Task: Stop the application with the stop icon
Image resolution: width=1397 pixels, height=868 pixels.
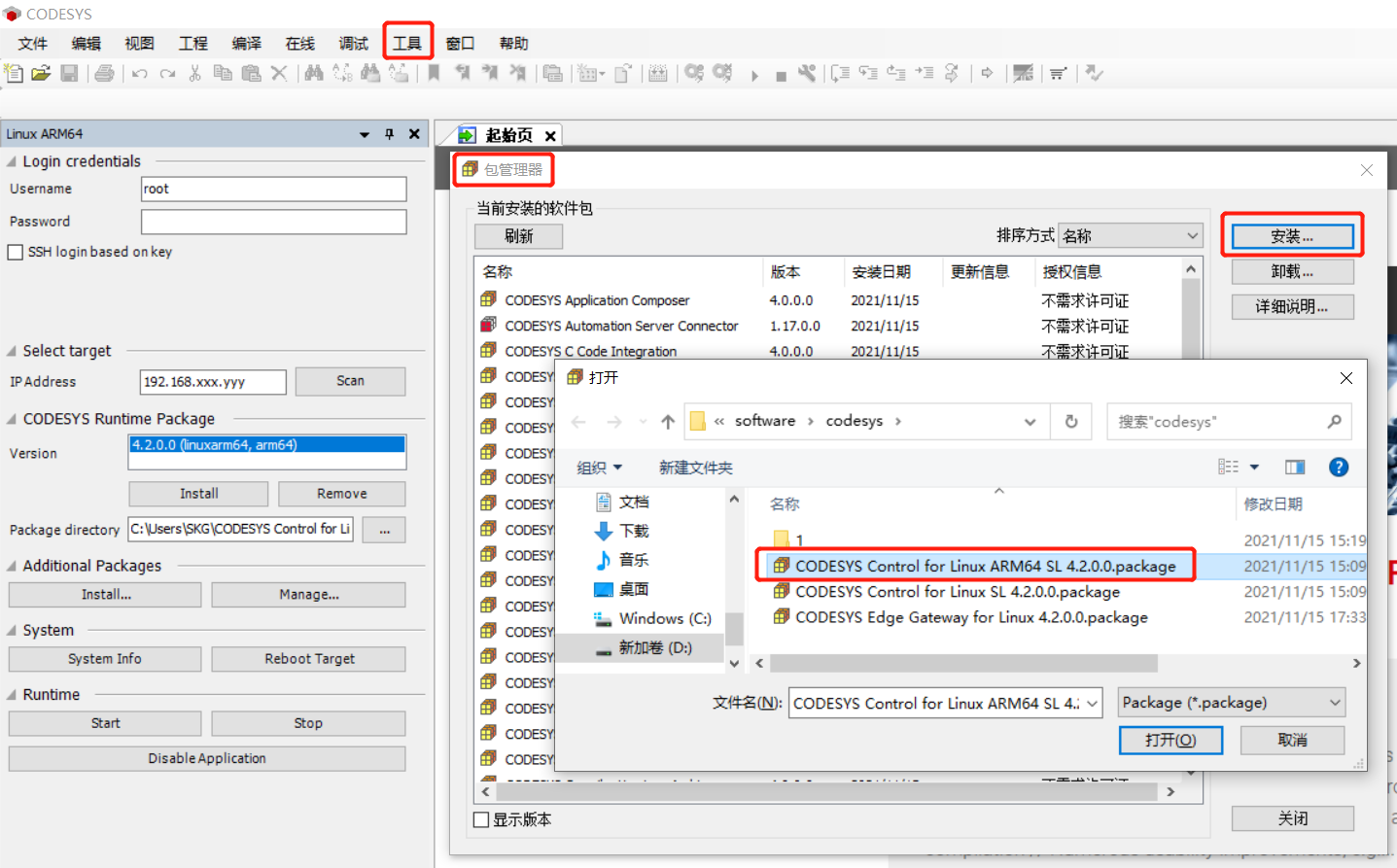Action: [780, 73]
